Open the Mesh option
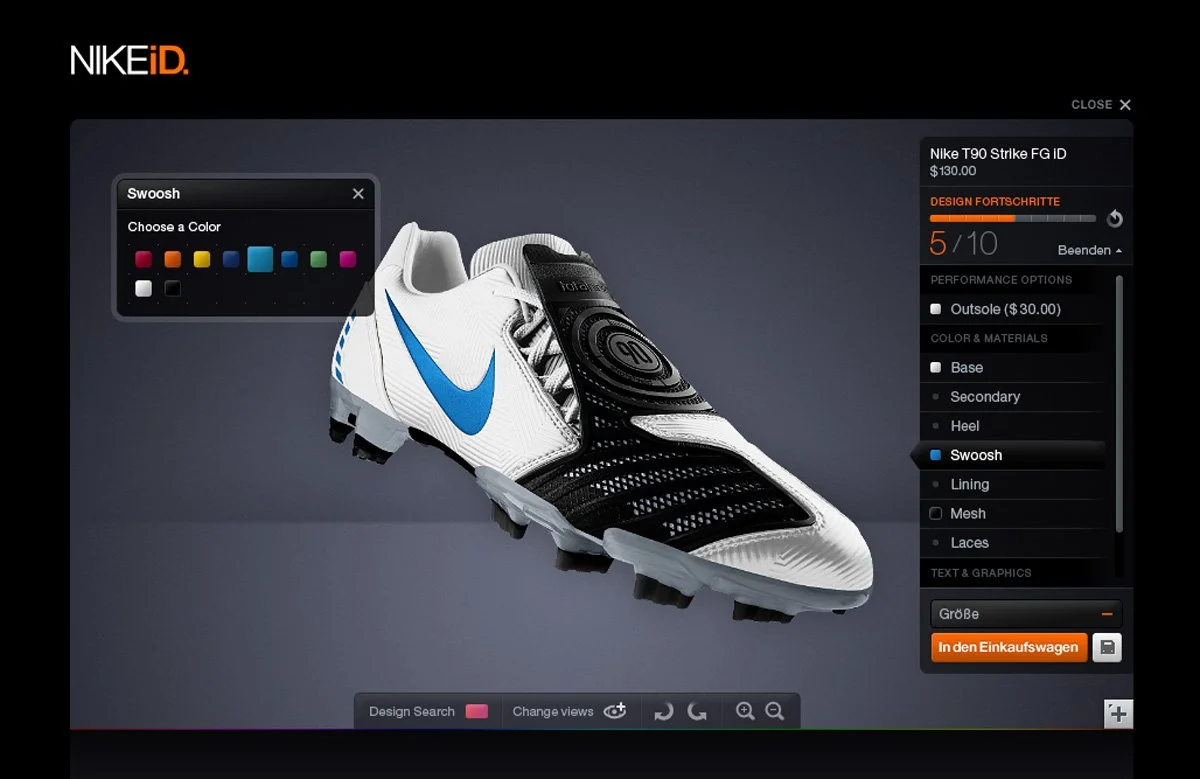 1014,513
